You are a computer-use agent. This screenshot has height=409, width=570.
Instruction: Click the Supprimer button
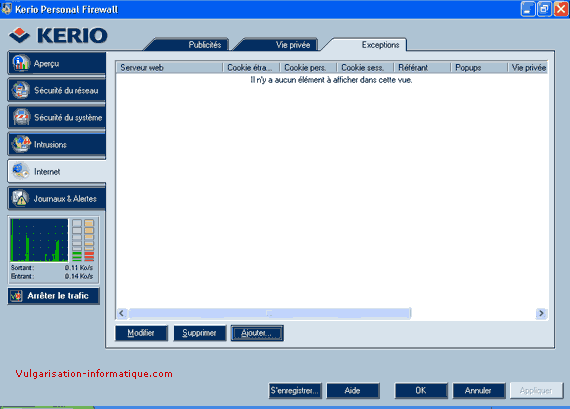[199, 333]
